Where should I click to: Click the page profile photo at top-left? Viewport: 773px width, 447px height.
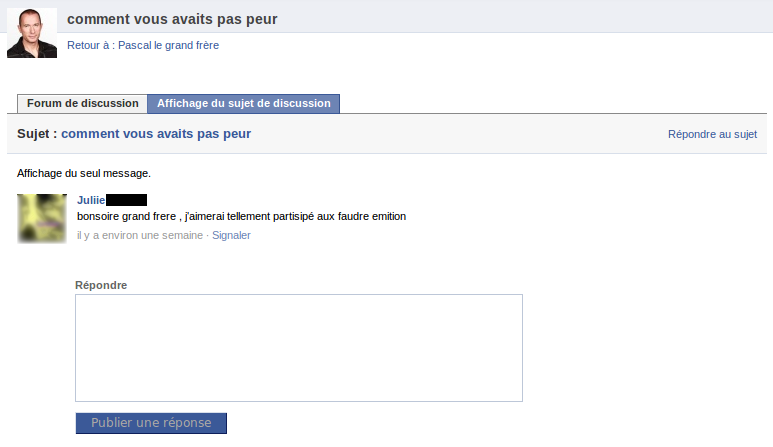click(32, 33)
